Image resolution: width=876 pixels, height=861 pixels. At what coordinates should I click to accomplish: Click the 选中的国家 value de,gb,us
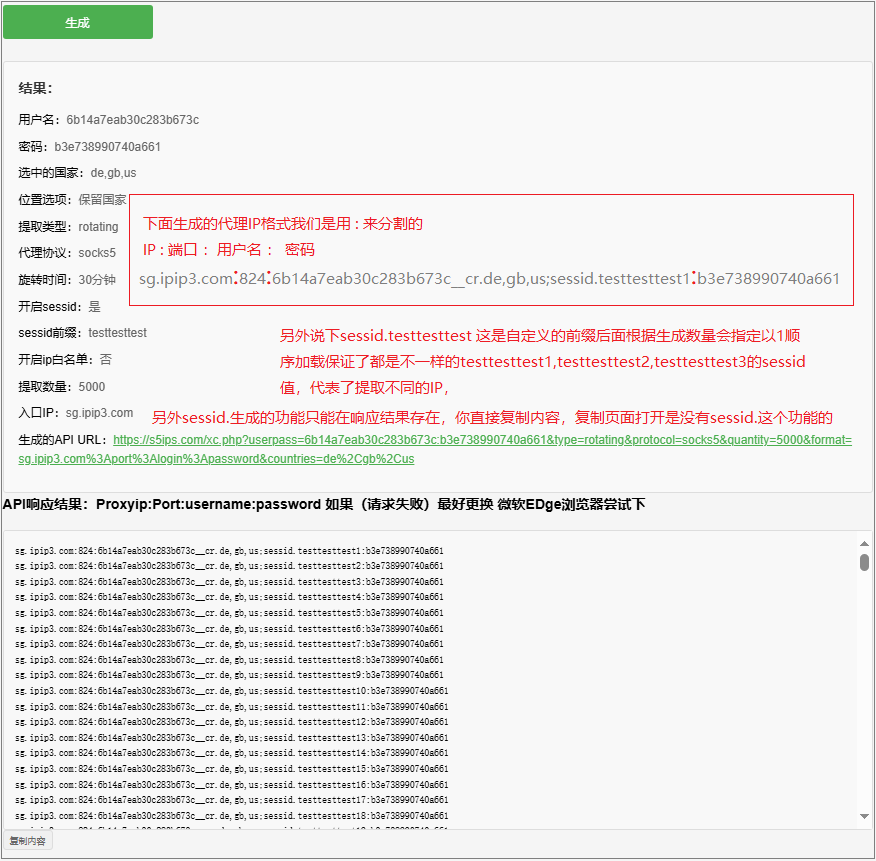[113, 173]
